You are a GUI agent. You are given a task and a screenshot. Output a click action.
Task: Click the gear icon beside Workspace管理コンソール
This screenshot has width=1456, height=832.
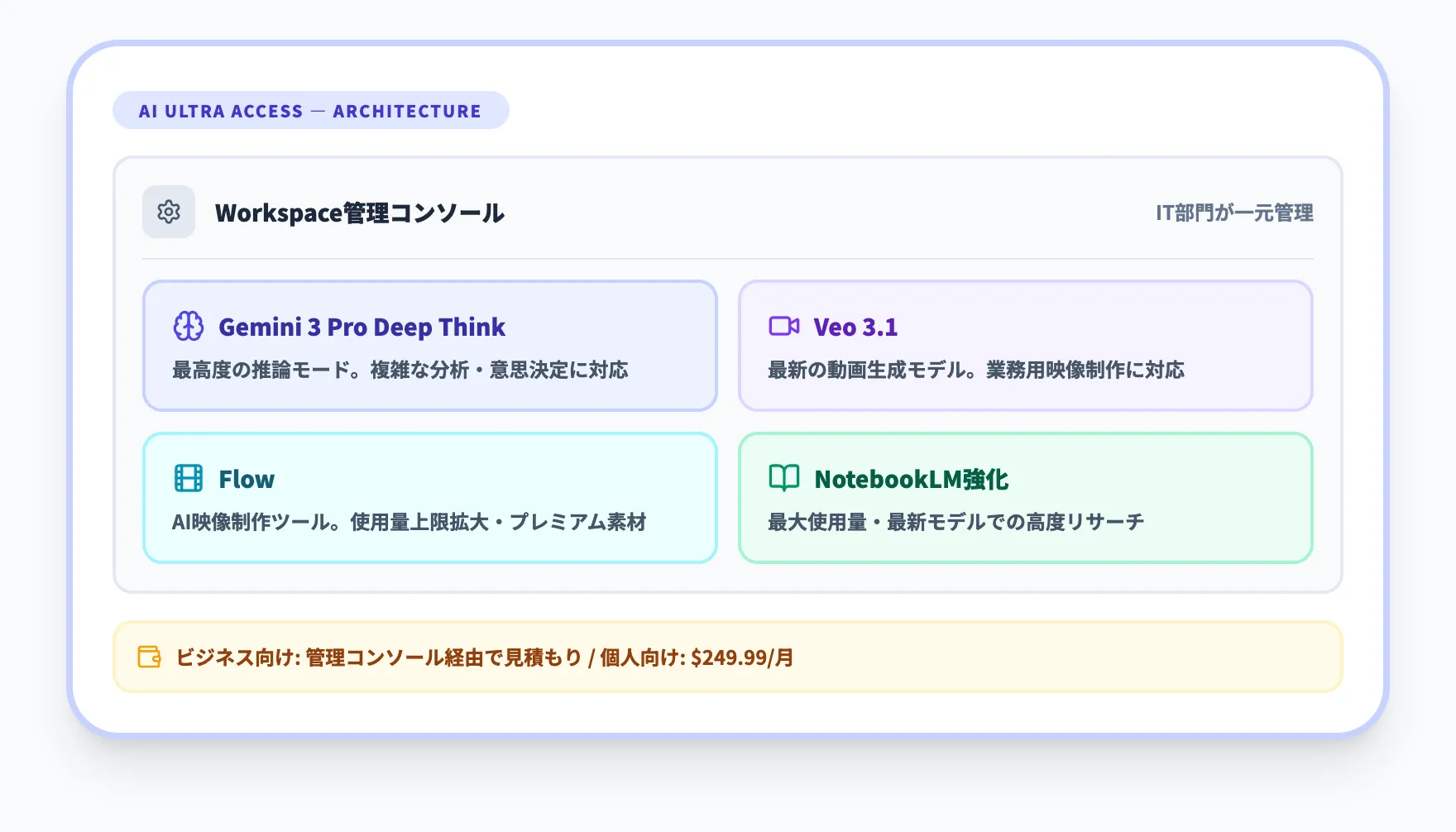(169, 212)
